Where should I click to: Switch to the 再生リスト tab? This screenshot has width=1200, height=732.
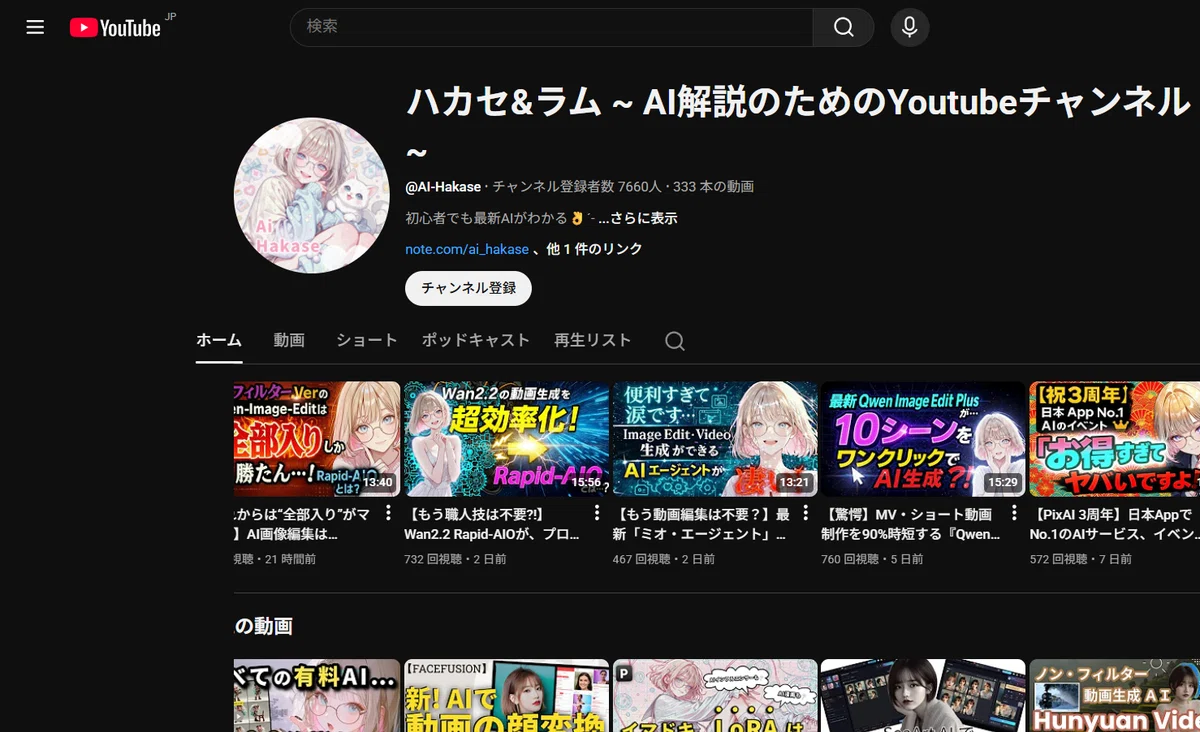click(593, 340)
